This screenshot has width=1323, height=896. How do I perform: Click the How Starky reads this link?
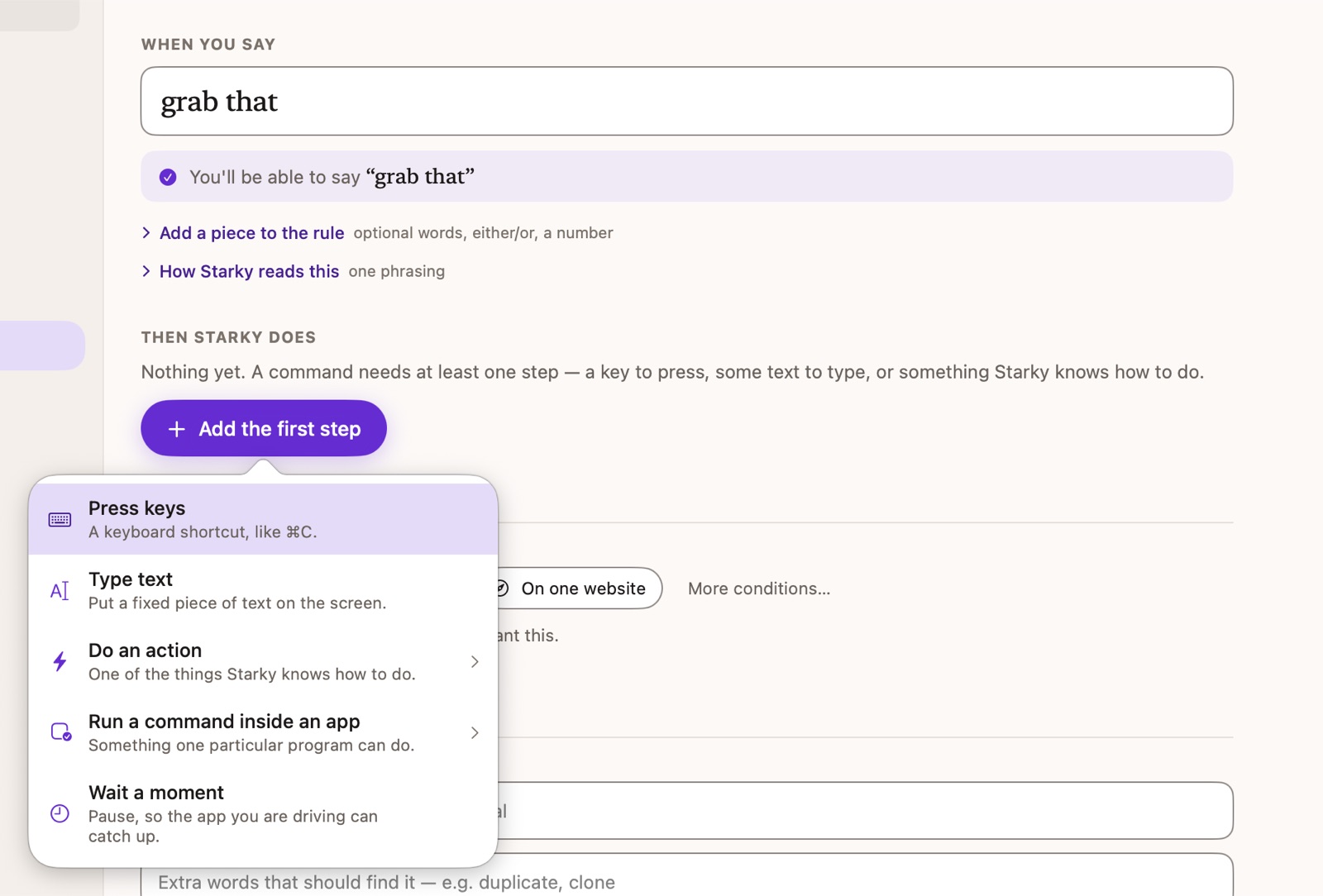pyautogui.click(x=249, y=271)
